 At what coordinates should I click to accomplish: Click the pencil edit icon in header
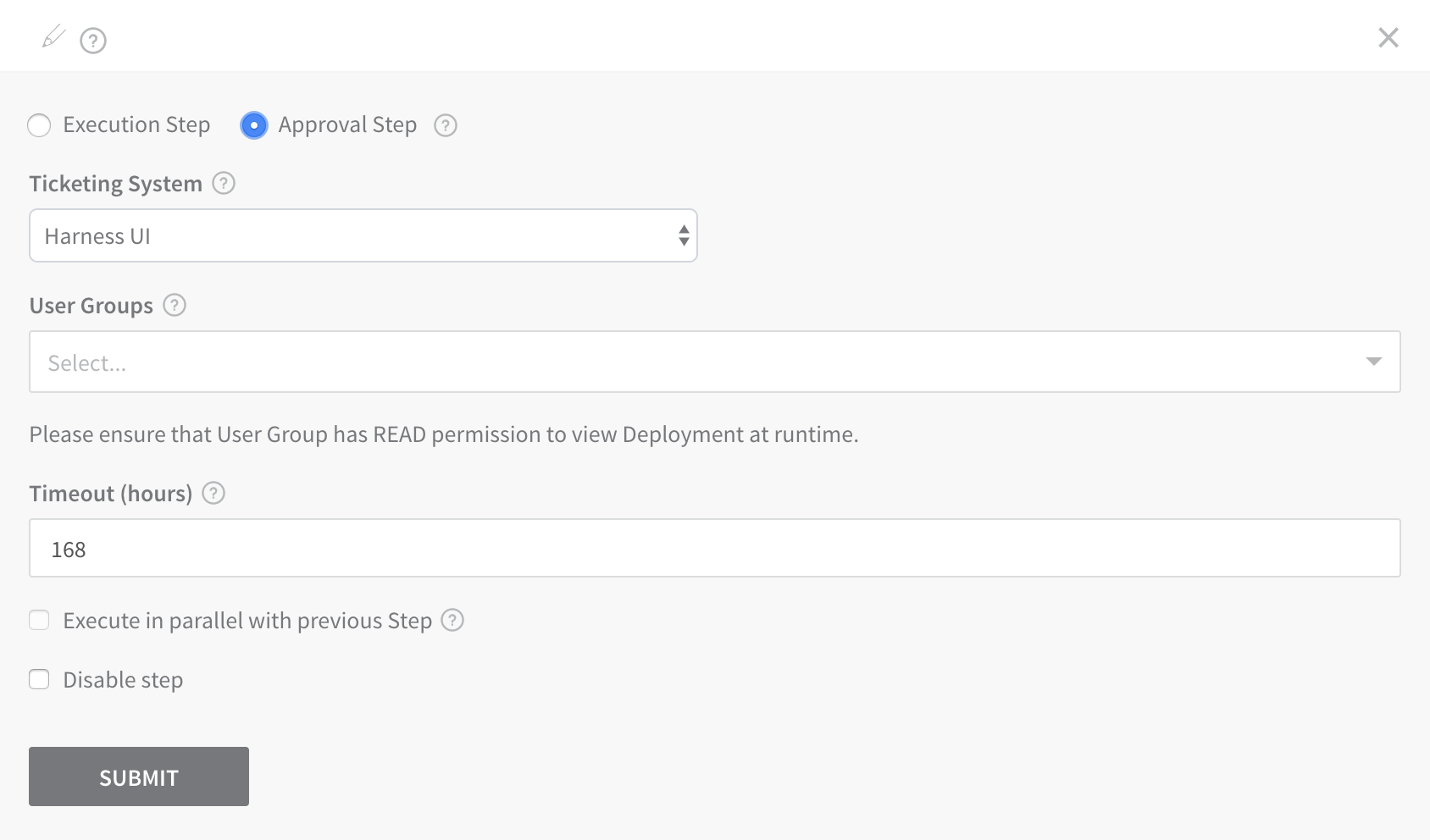pos(54,36)
